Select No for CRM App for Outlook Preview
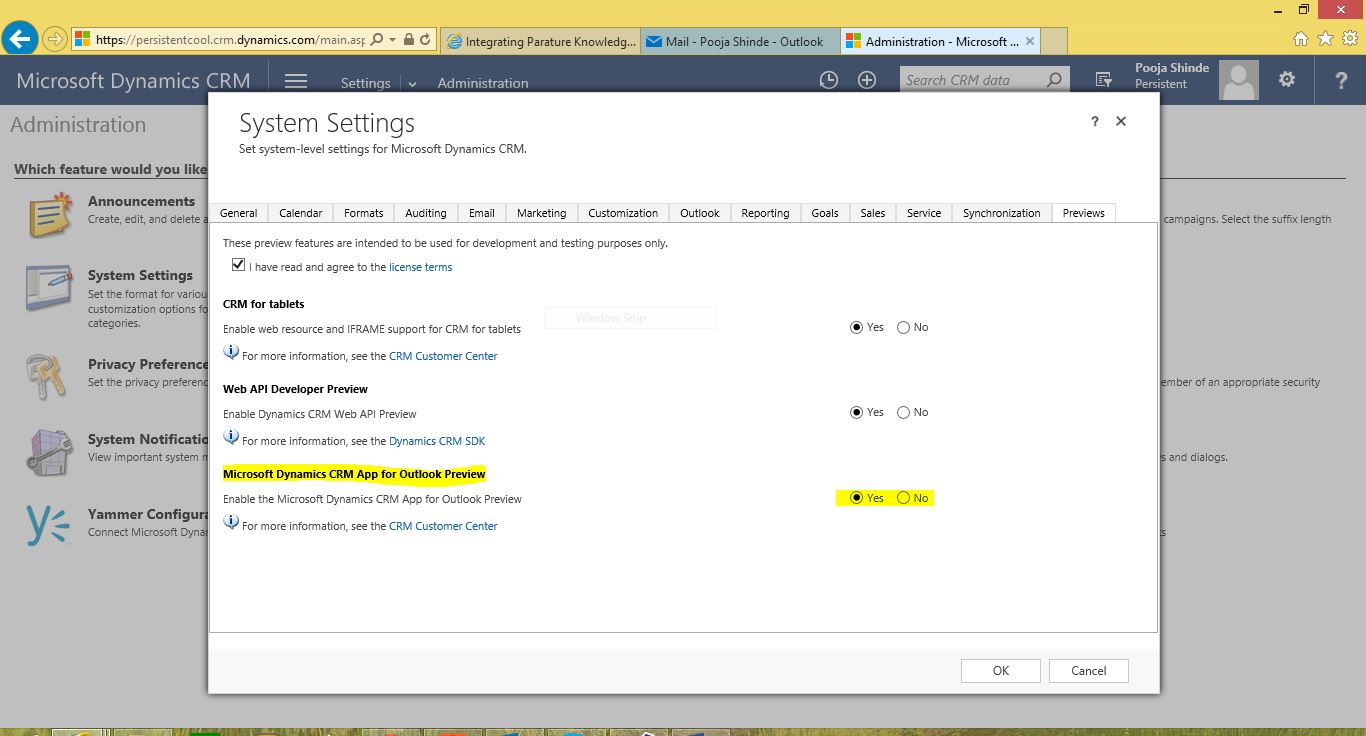The image size is (1366, 736). click(903, 498)
